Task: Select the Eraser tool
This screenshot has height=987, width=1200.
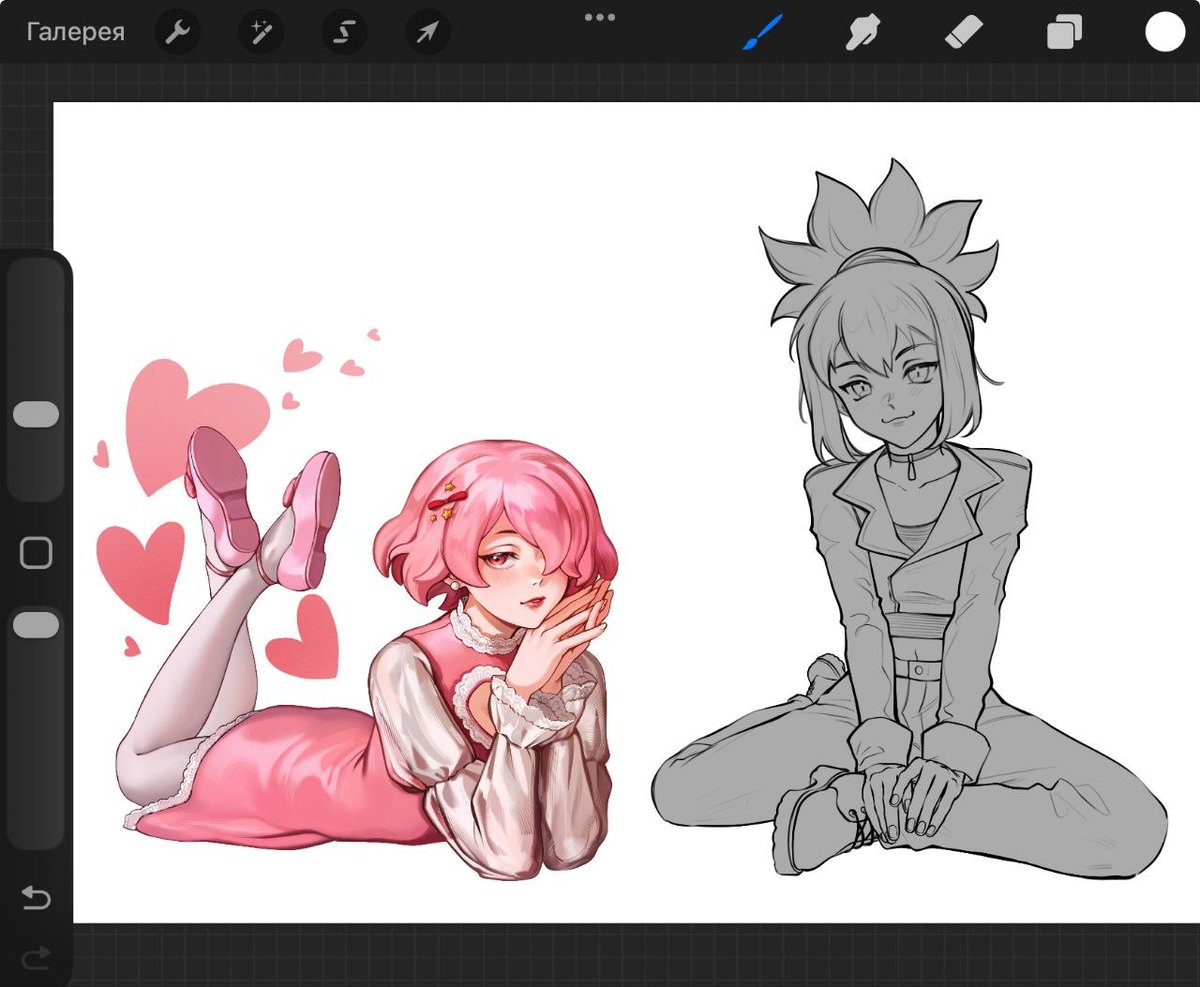Action: [964, 34]
